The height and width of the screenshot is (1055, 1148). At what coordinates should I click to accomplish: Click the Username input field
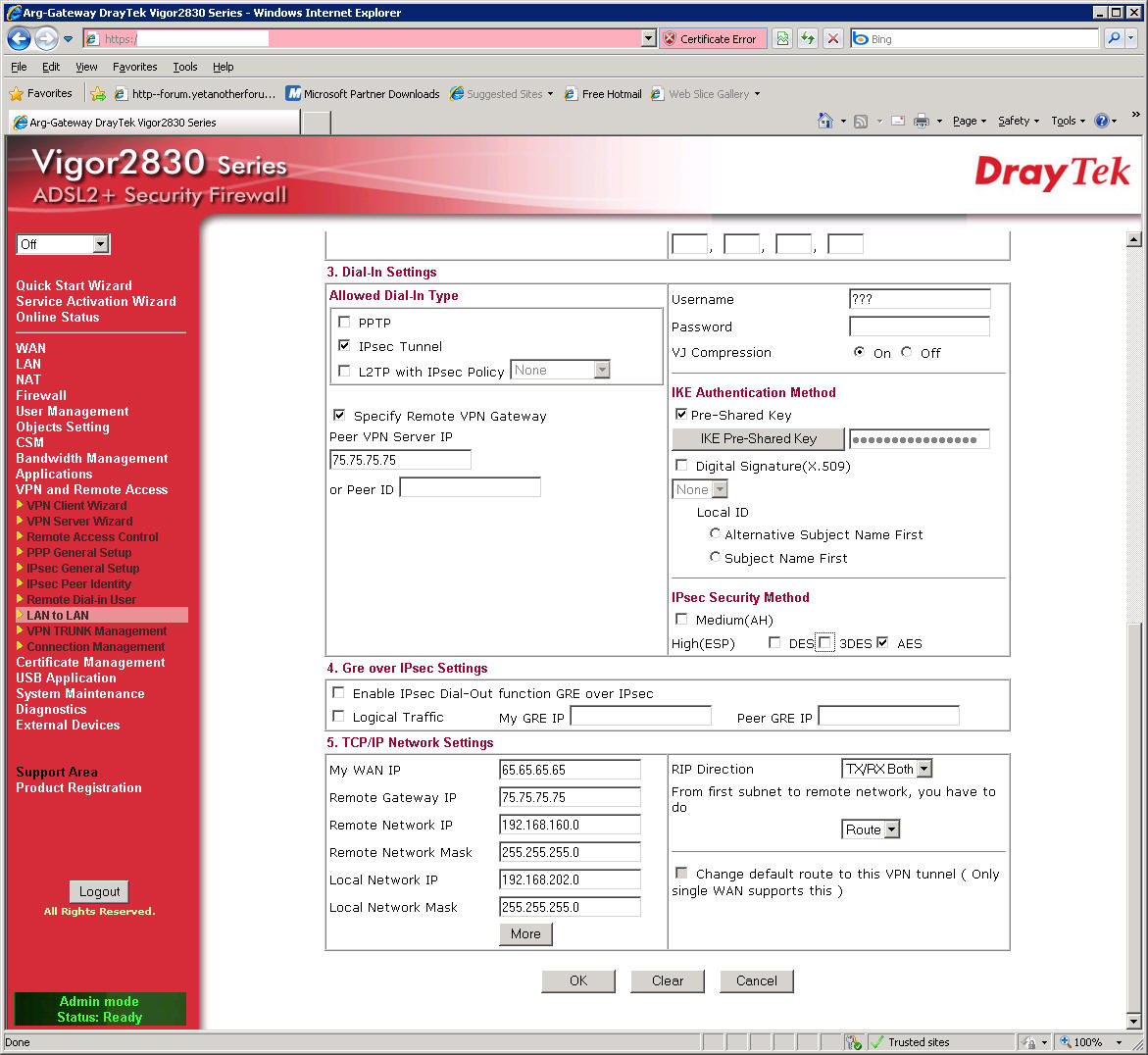tap(920, 299)
